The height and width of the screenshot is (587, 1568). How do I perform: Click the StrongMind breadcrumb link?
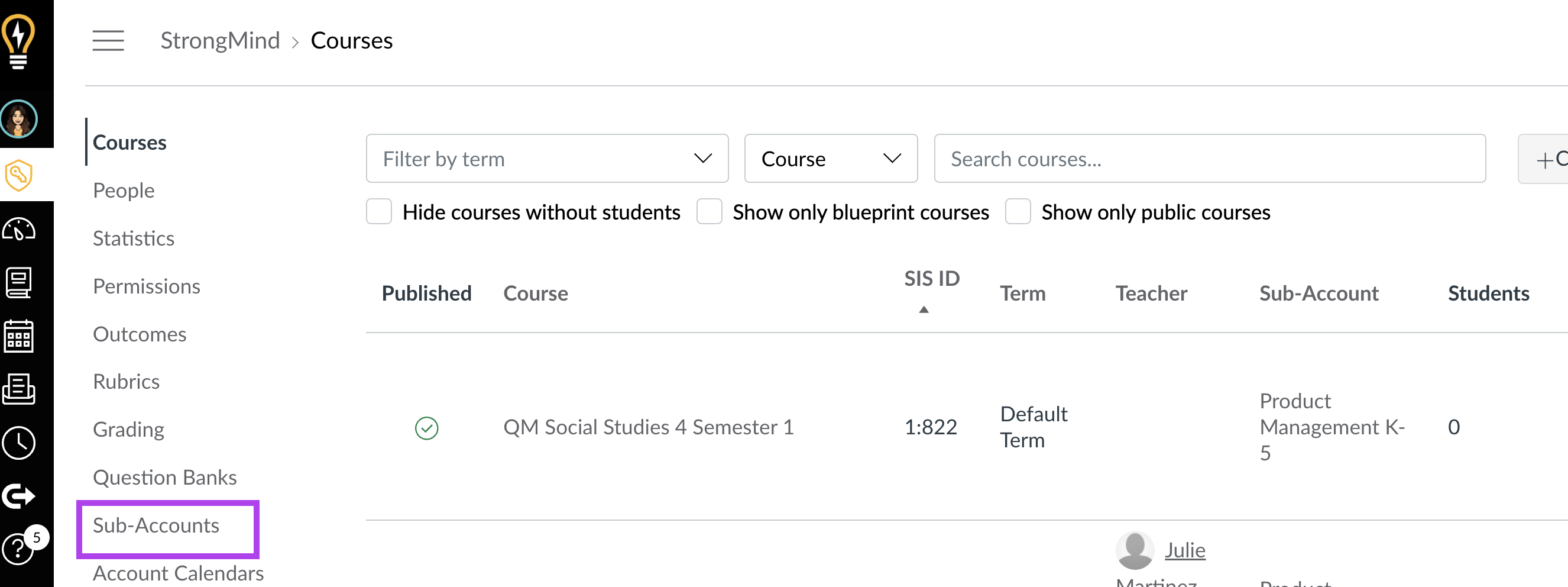pos(220,41)
